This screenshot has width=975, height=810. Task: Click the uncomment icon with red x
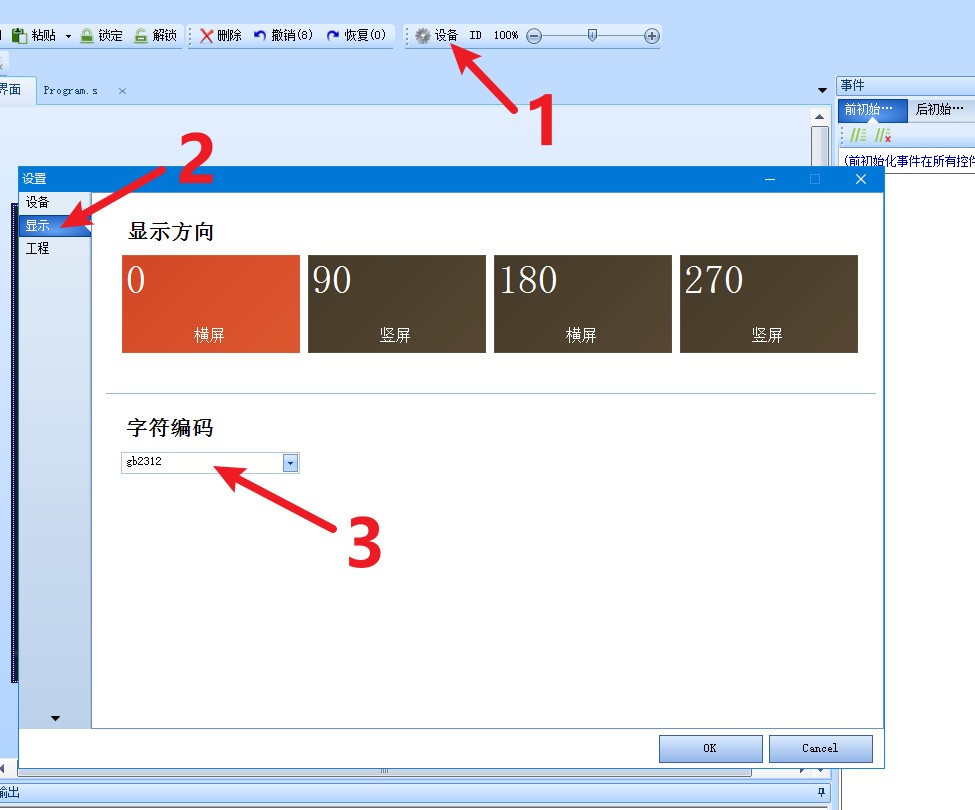(x=883, y=135)
